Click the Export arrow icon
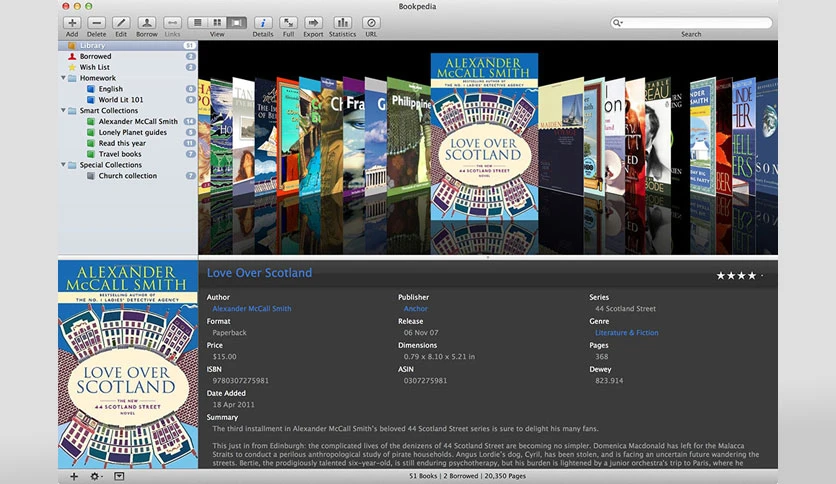836x484 pixels. click(x=314, y=23)
